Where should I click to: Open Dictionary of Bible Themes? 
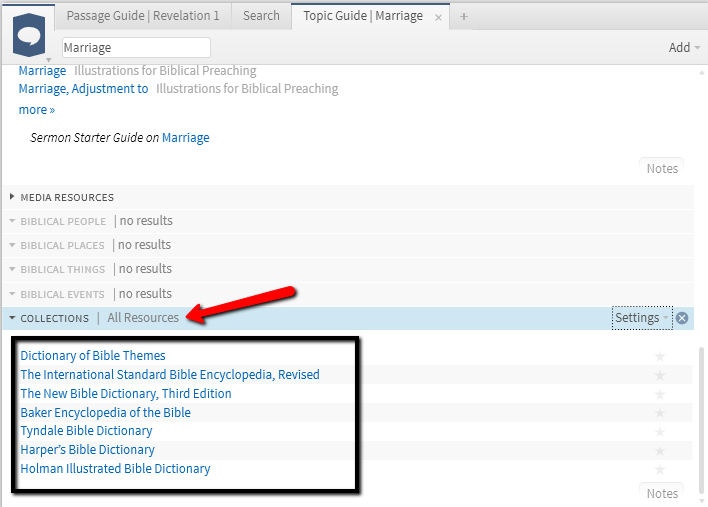[x=93, y=356]
